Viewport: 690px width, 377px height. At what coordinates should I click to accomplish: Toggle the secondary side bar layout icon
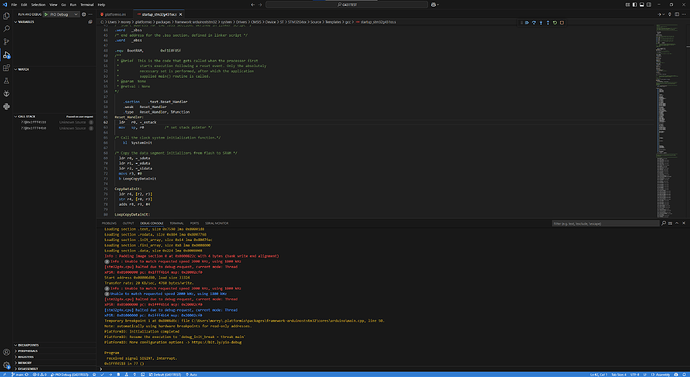649,4
